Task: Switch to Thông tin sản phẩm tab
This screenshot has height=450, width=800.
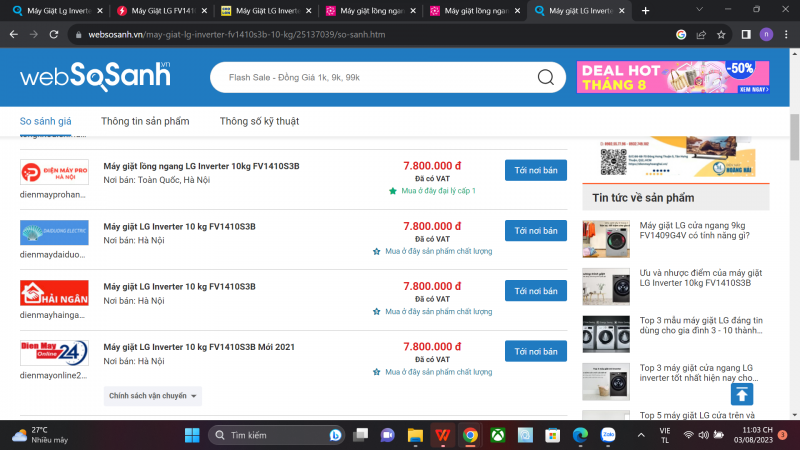Action: (145, 121)
